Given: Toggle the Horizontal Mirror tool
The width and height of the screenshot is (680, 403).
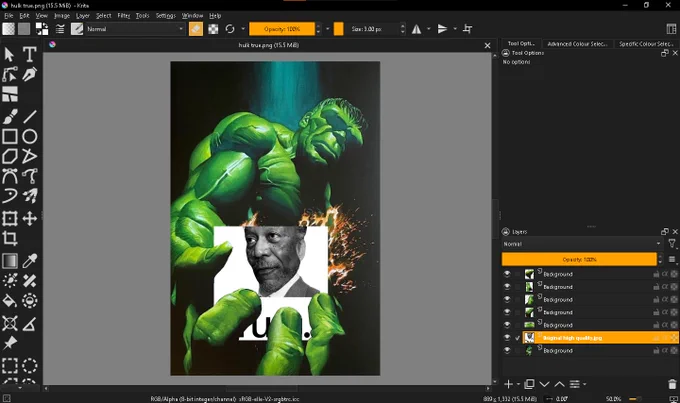Looking at the screenshot, I should [416, 29].
